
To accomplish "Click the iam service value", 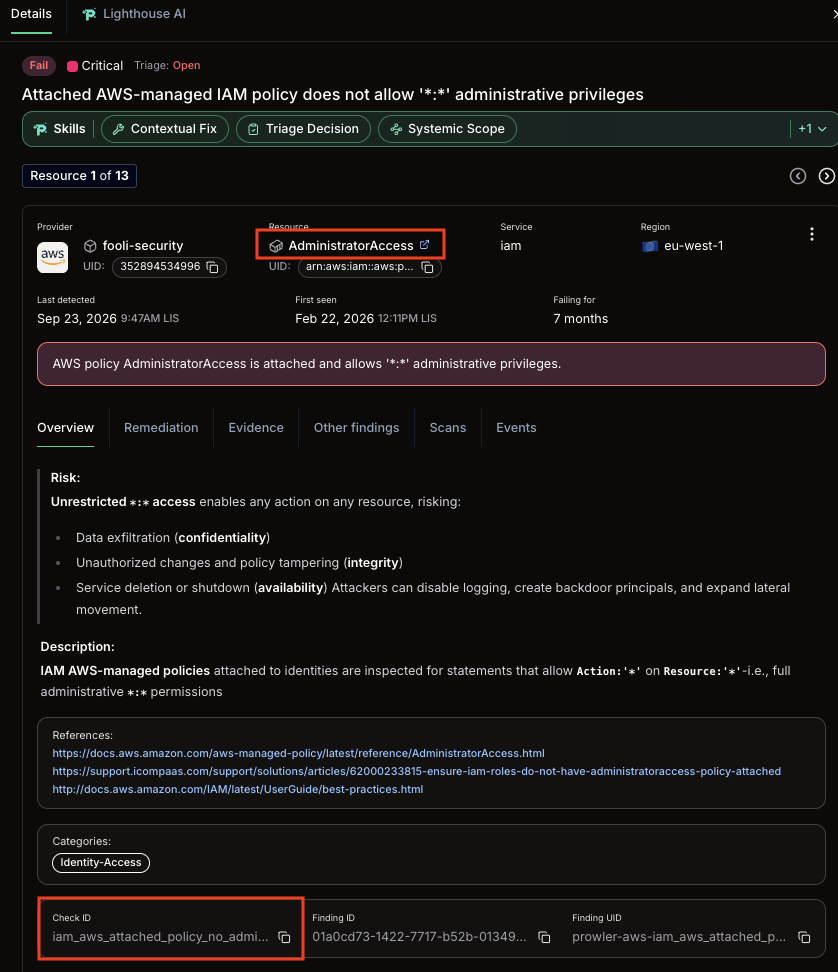I will point(511,245).
